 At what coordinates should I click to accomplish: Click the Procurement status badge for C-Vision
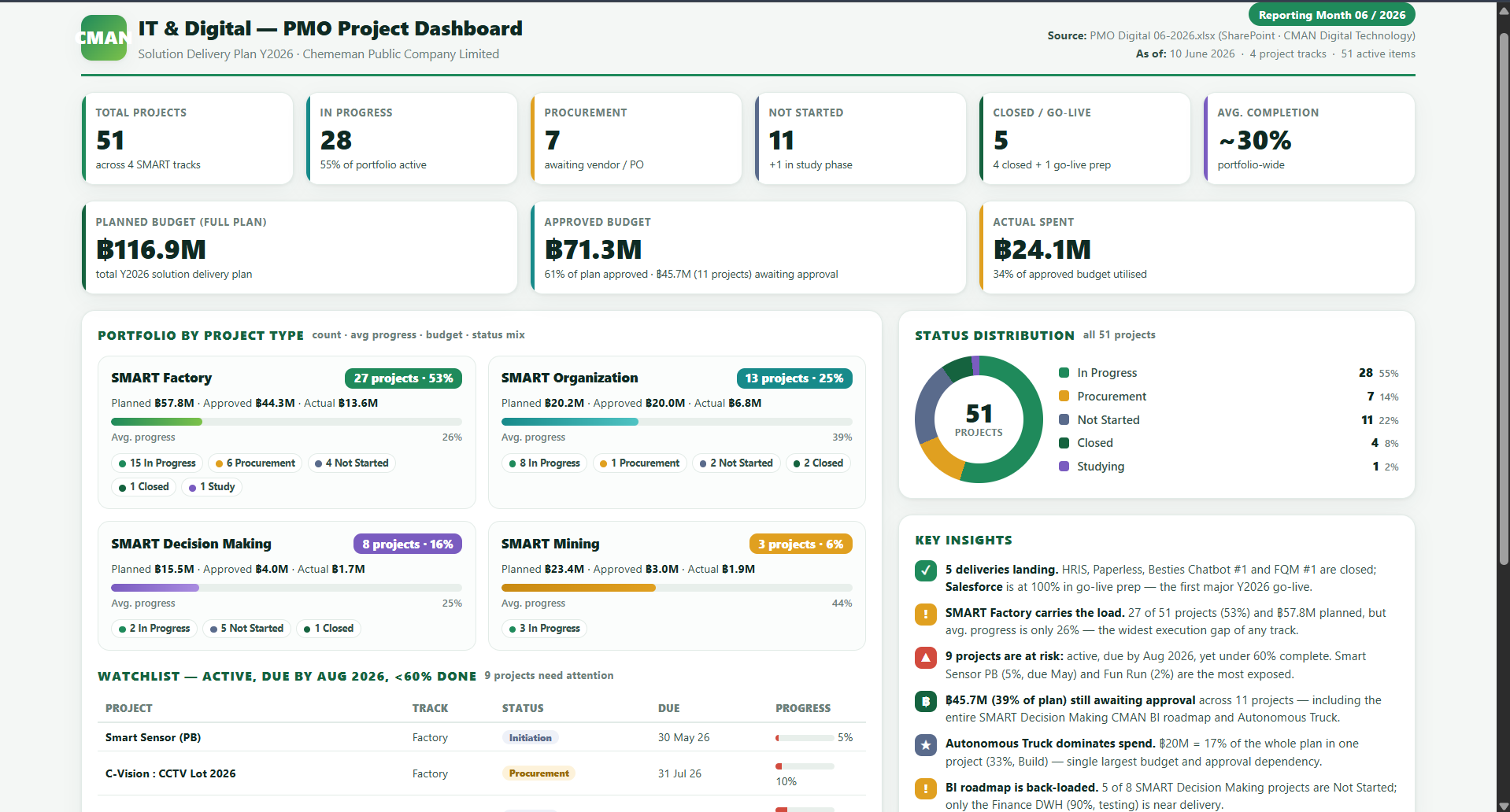[x=538, y=773]
